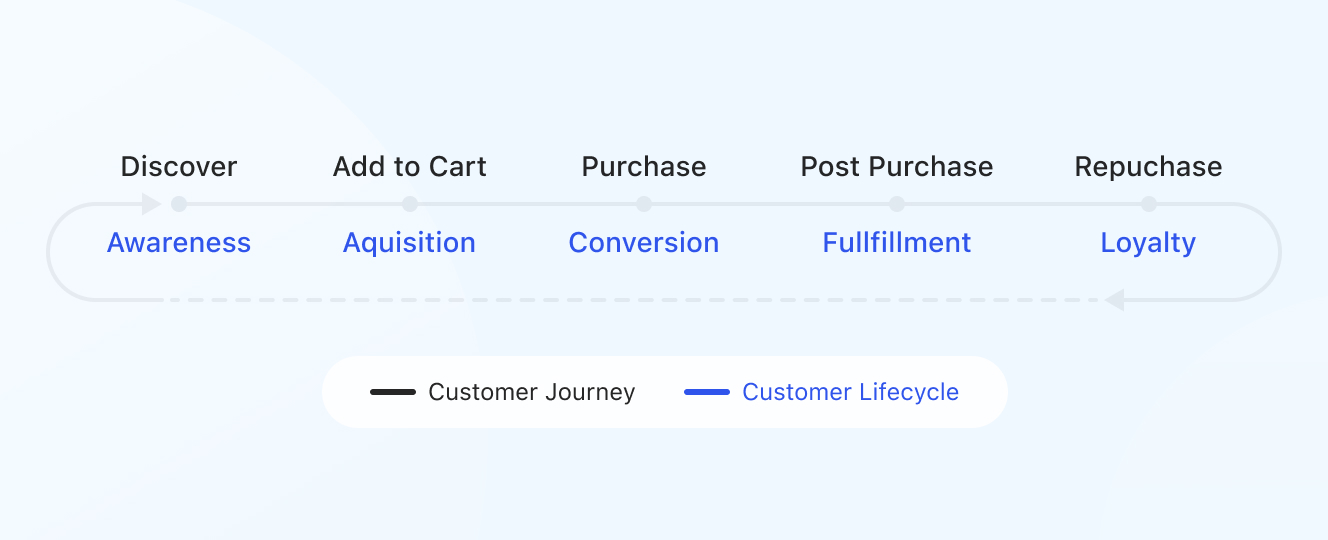
Task: Click the timeline dot under Purchase
Action: pyautogui.click(x=644, y=204)
